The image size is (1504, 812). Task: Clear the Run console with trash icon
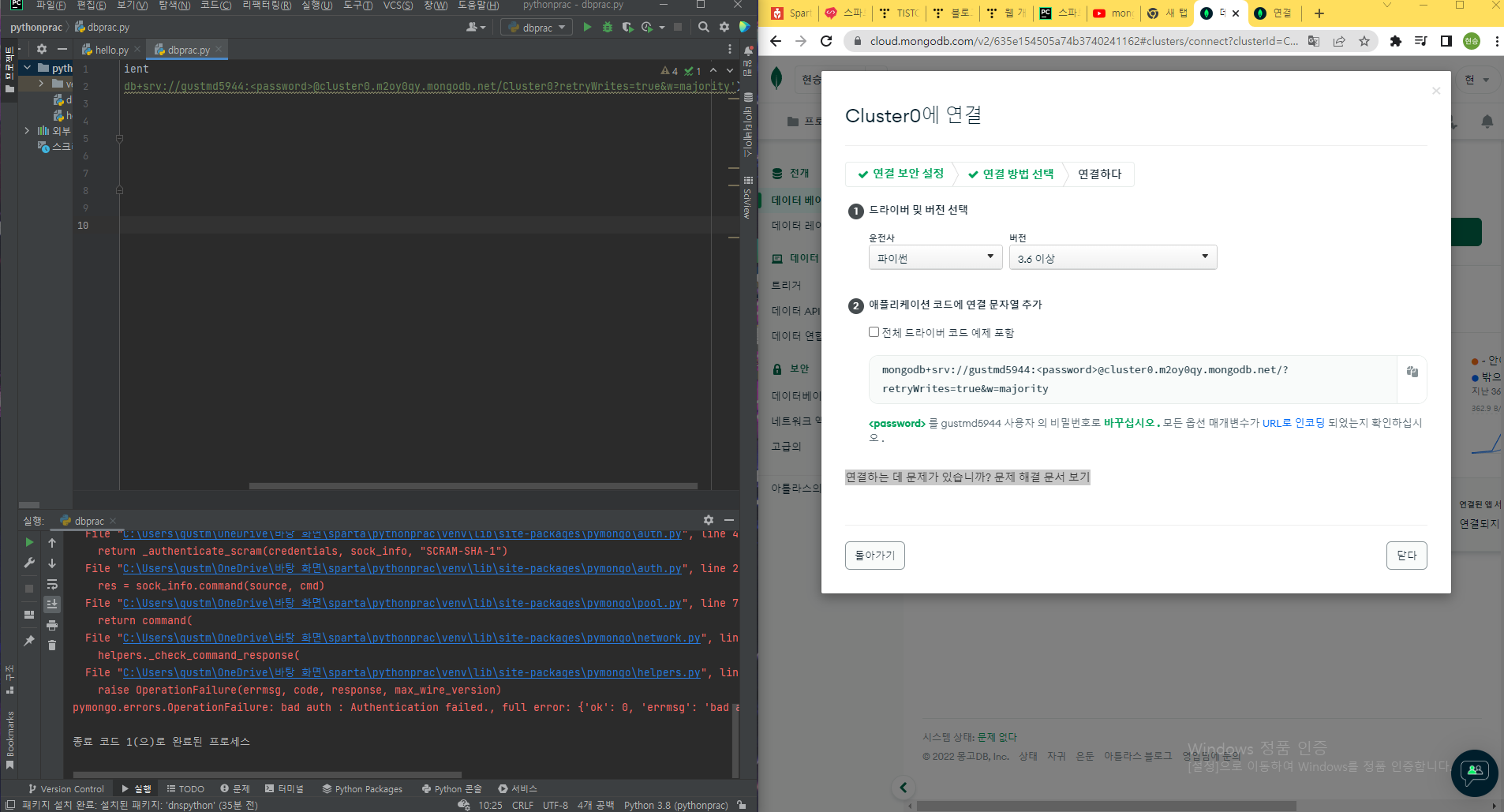coord(52,645)
